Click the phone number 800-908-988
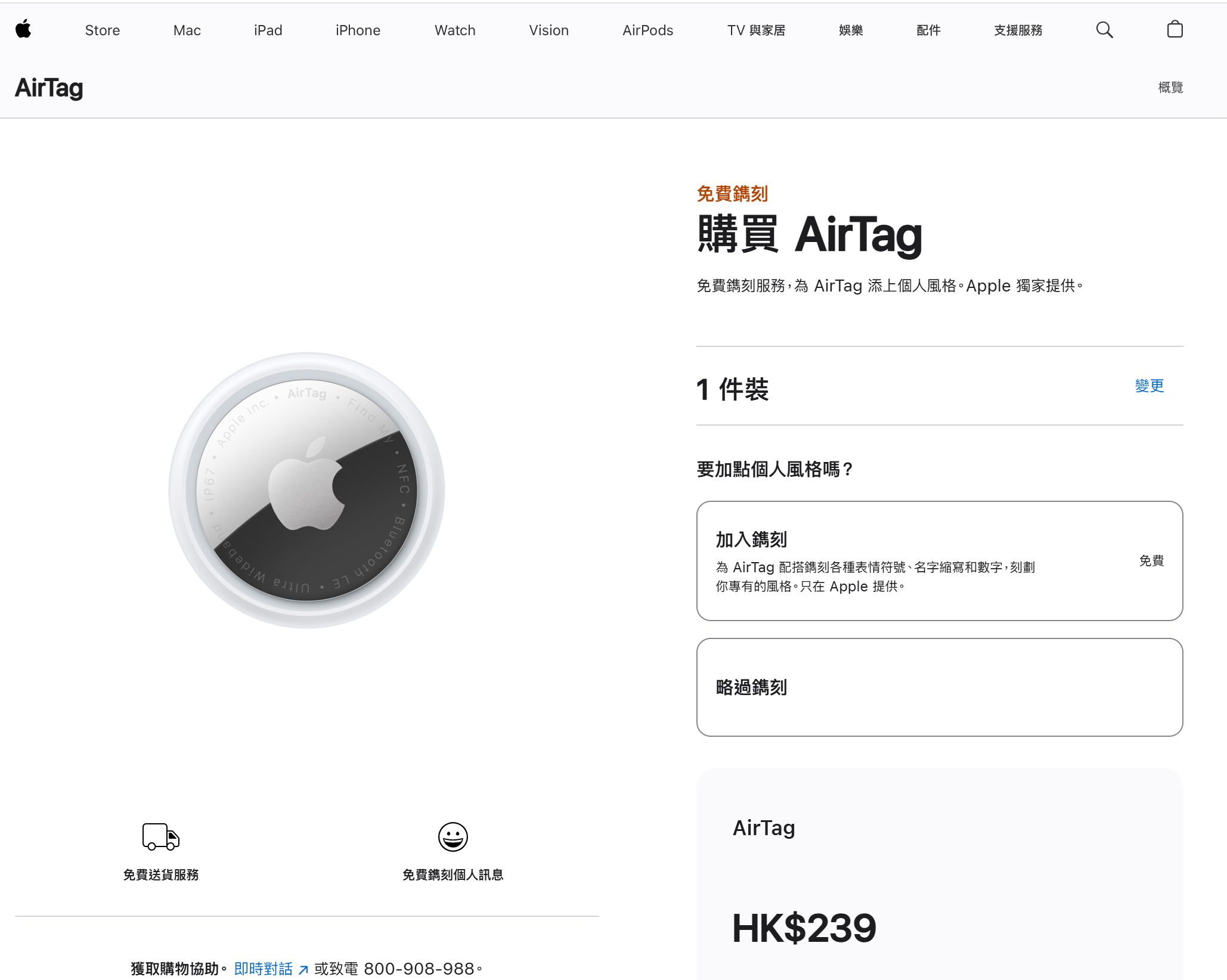1227x980 pixels. 419,969
